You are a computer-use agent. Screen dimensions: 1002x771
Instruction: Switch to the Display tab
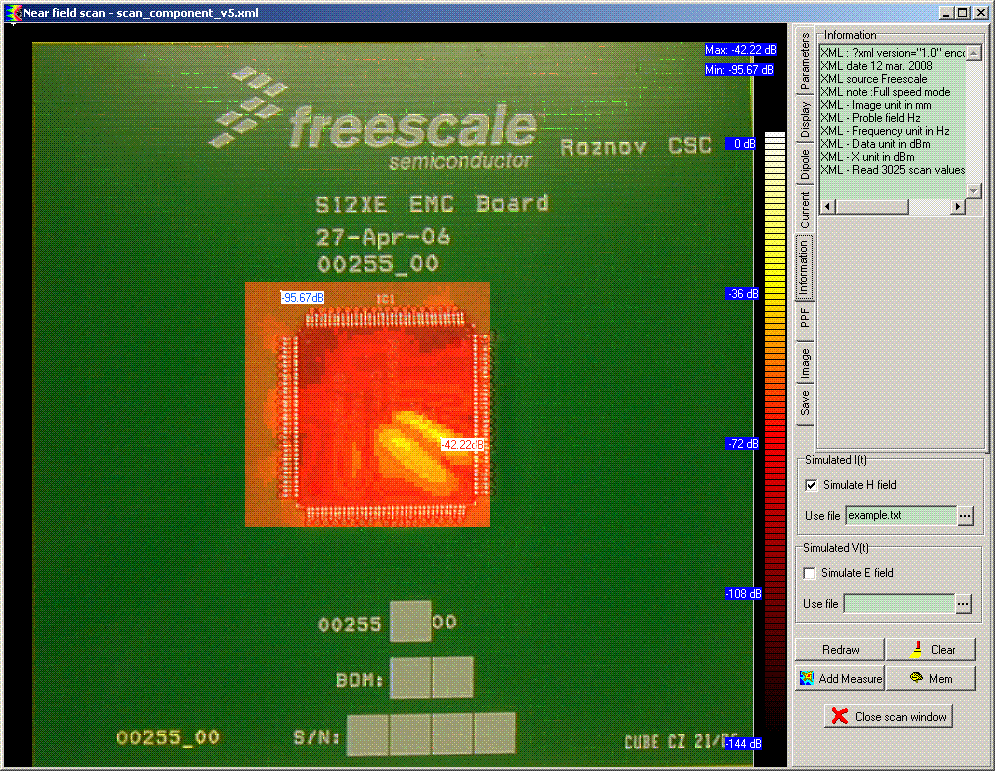pyautogui.click(x=805, y=119)
